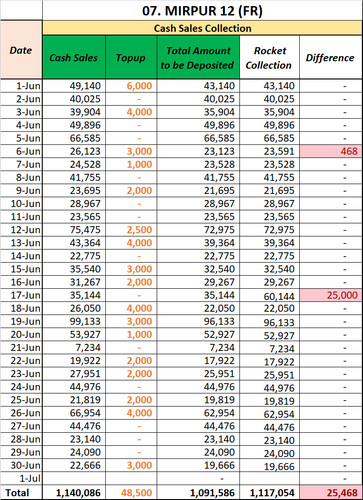Click cash sales value 66,585
363x500 pixels.
74,138
